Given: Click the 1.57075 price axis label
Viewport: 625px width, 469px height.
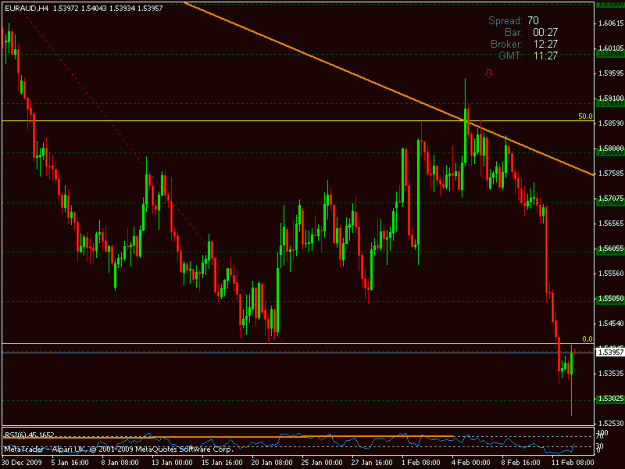Looking at the screenshot, I should (x=610, y=198).
